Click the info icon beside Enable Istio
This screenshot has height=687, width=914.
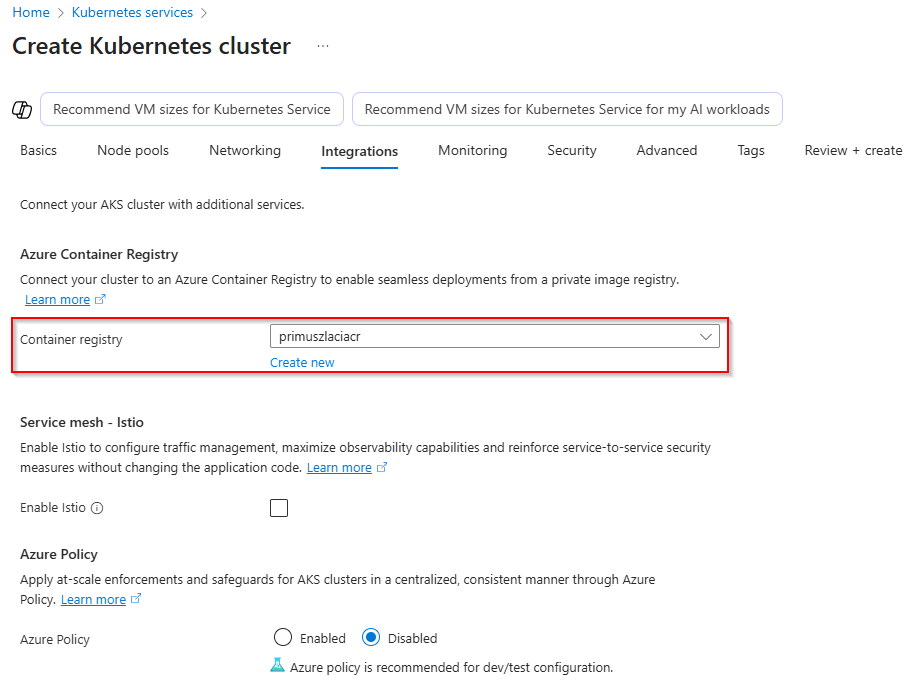(97, 508)
